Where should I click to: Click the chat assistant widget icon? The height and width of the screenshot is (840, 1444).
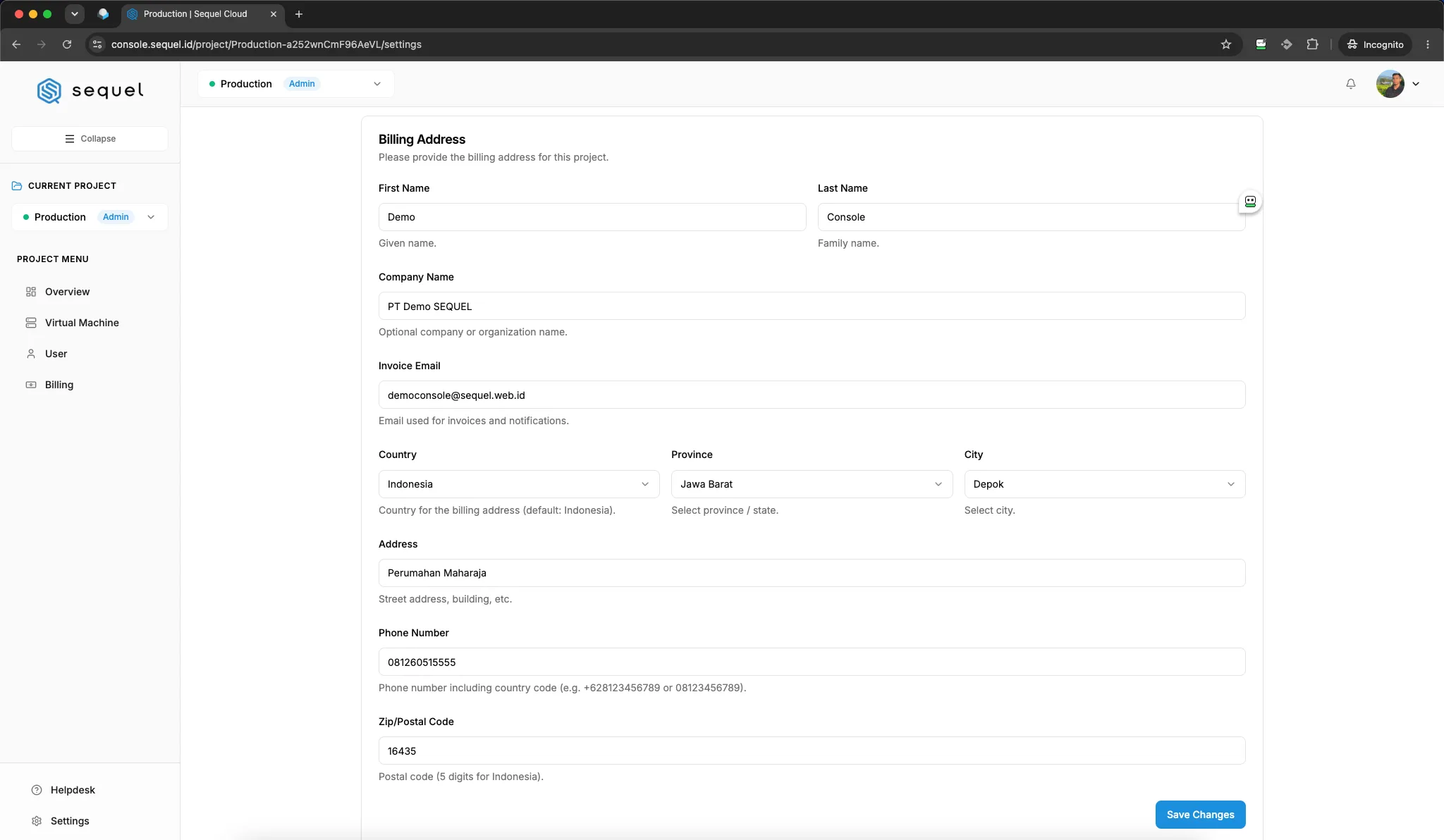point(1250,202)
